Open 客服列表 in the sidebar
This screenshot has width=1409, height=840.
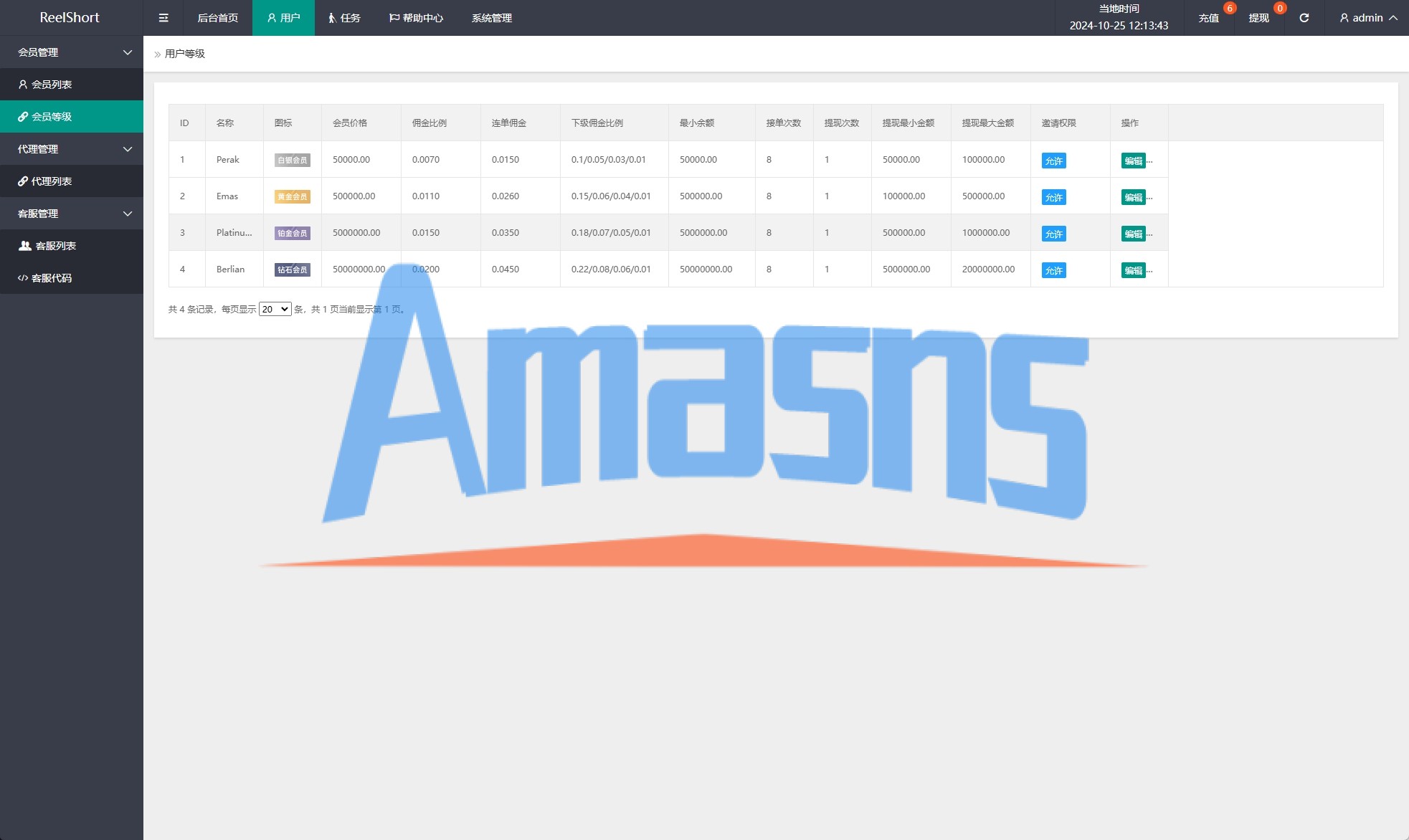click(x=72, y=246)
